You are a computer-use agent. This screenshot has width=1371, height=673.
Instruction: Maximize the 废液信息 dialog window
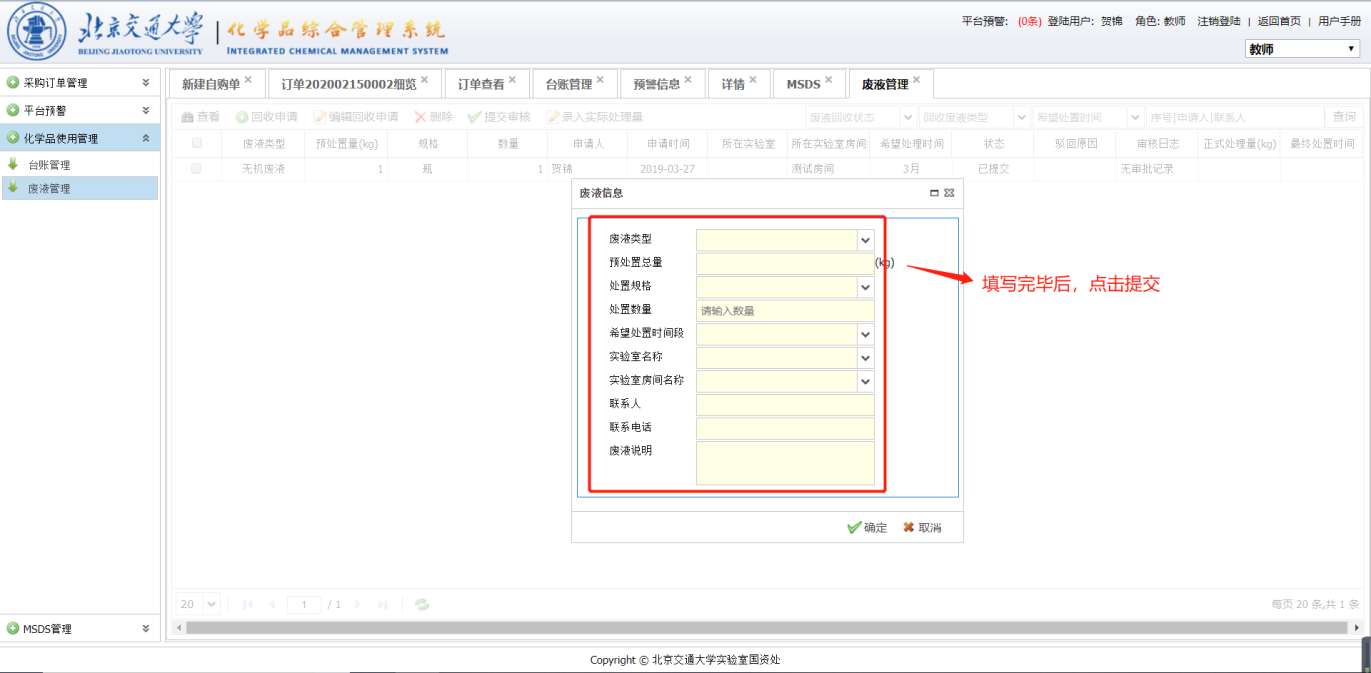click(934, 193)
